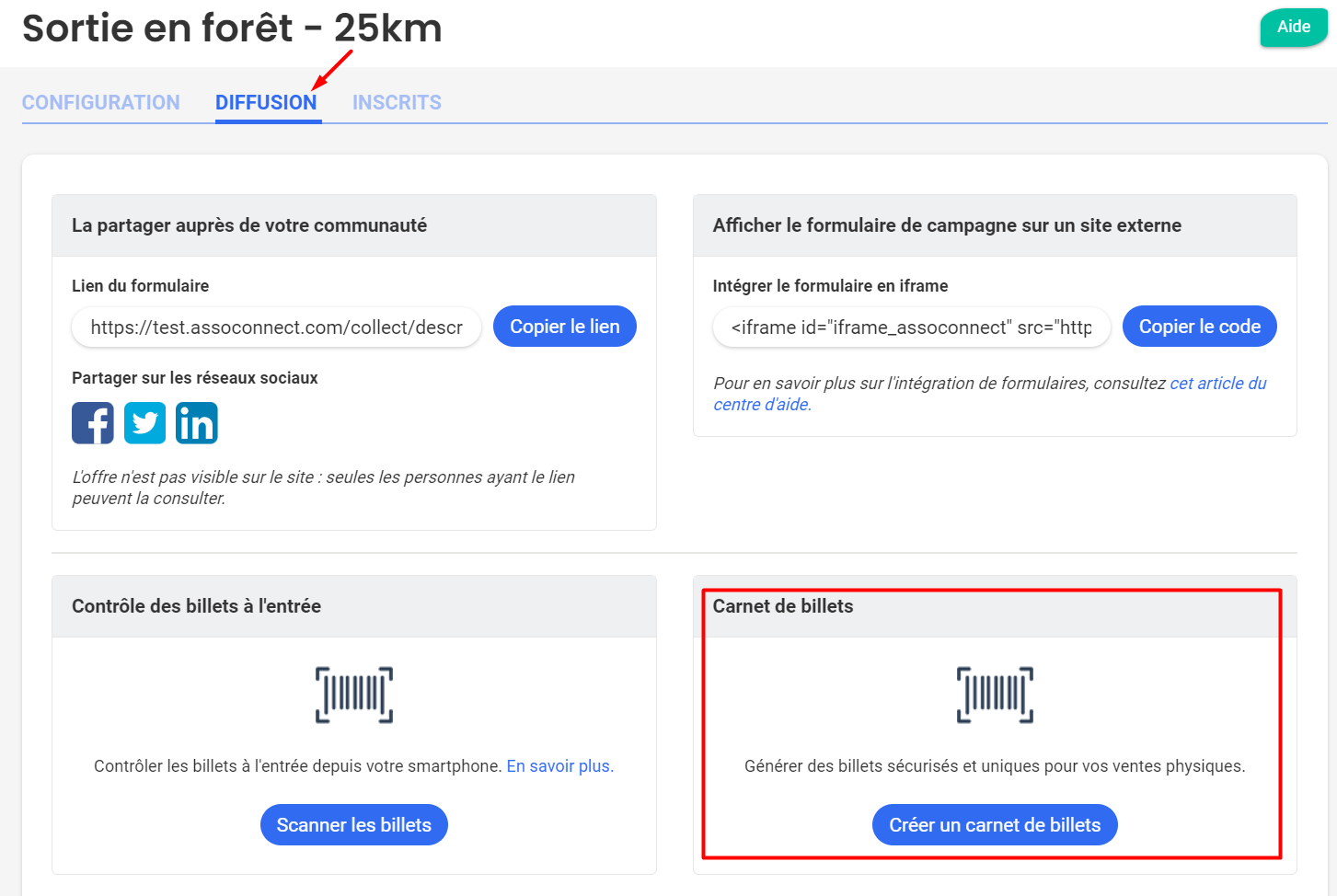Click the Carnet de billets panel heading

coord(783,606)
